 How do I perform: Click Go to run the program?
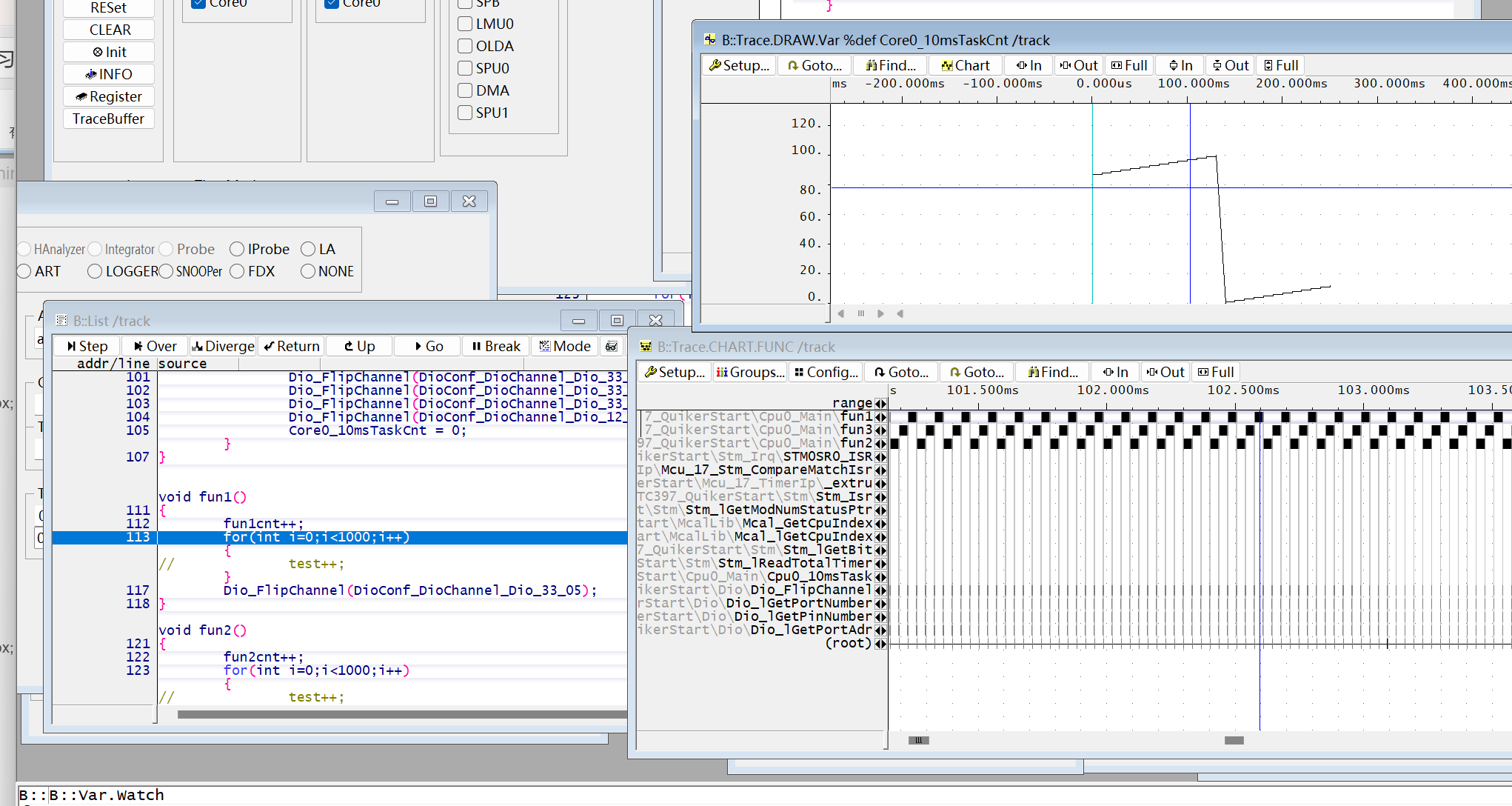[x=429, y=346]
